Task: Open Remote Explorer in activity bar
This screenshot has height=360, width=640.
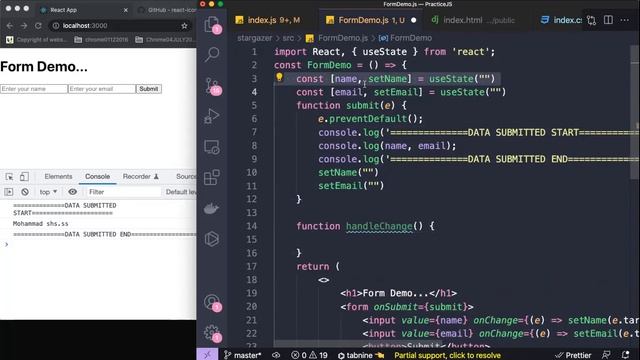Action: click(x=212, y=147)
